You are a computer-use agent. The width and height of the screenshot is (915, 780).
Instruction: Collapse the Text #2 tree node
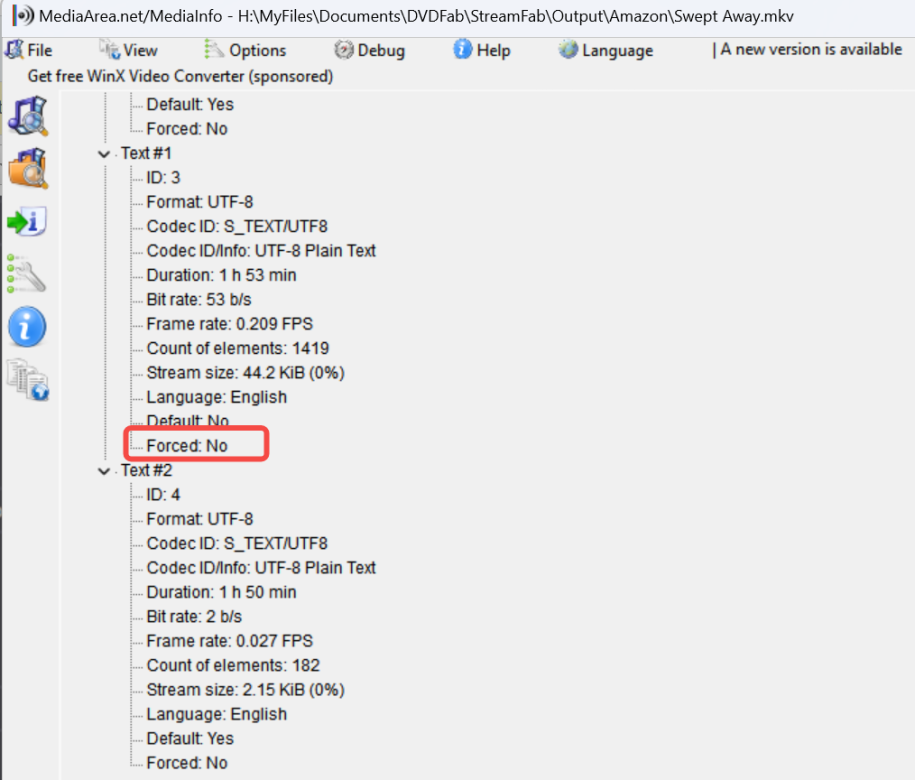click(104, 471)
